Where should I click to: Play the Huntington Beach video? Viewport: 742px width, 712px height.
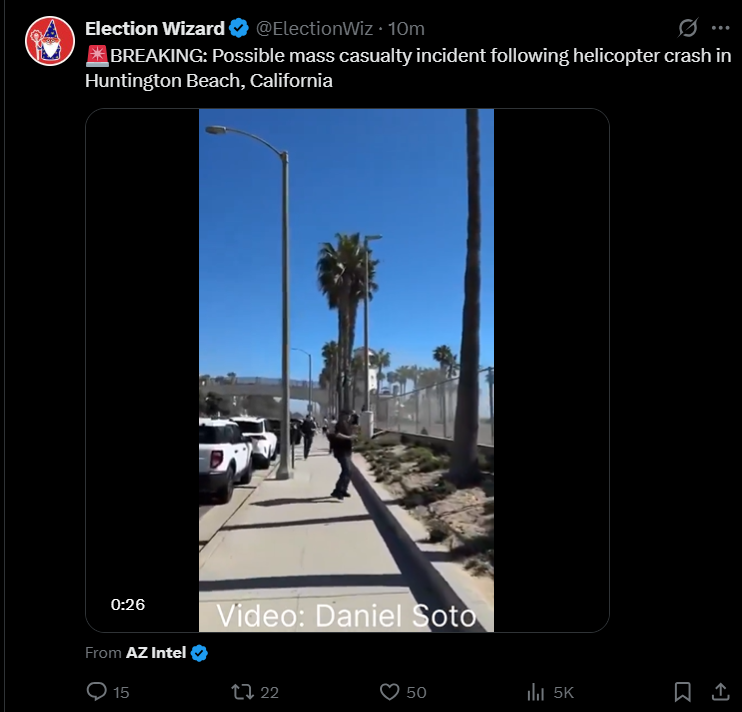pyautogui.click(x=346, y=370)
